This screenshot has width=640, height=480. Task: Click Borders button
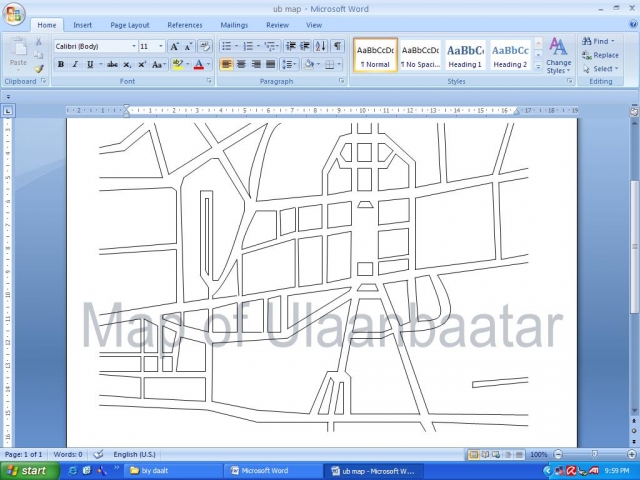(x=330, y=64)
